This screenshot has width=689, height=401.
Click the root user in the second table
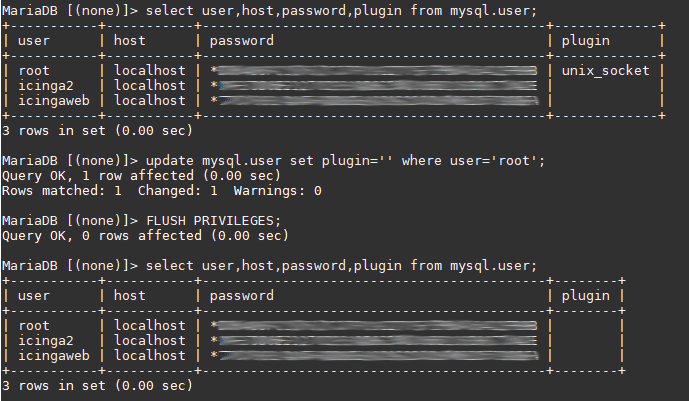(x=33, y=325)
